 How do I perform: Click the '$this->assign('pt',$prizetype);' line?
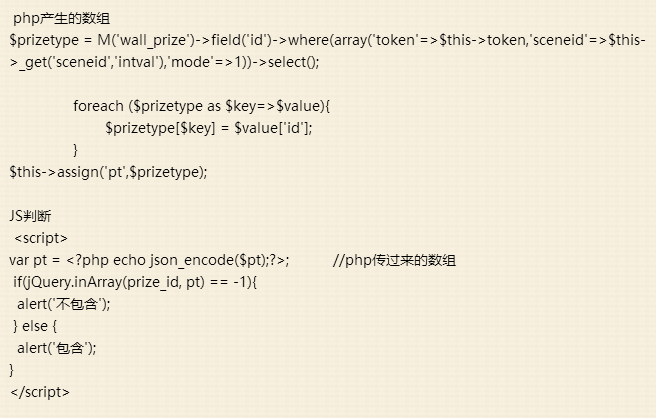tap(108, 171)
